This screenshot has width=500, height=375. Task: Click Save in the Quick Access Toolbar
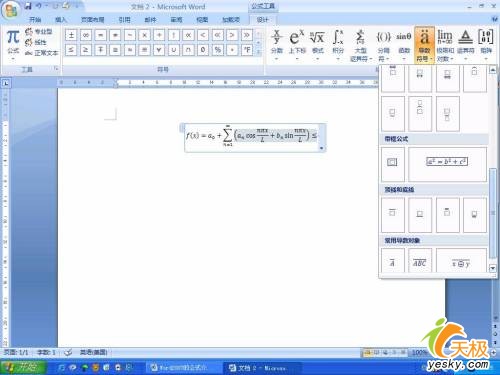(x=28, y=6)
